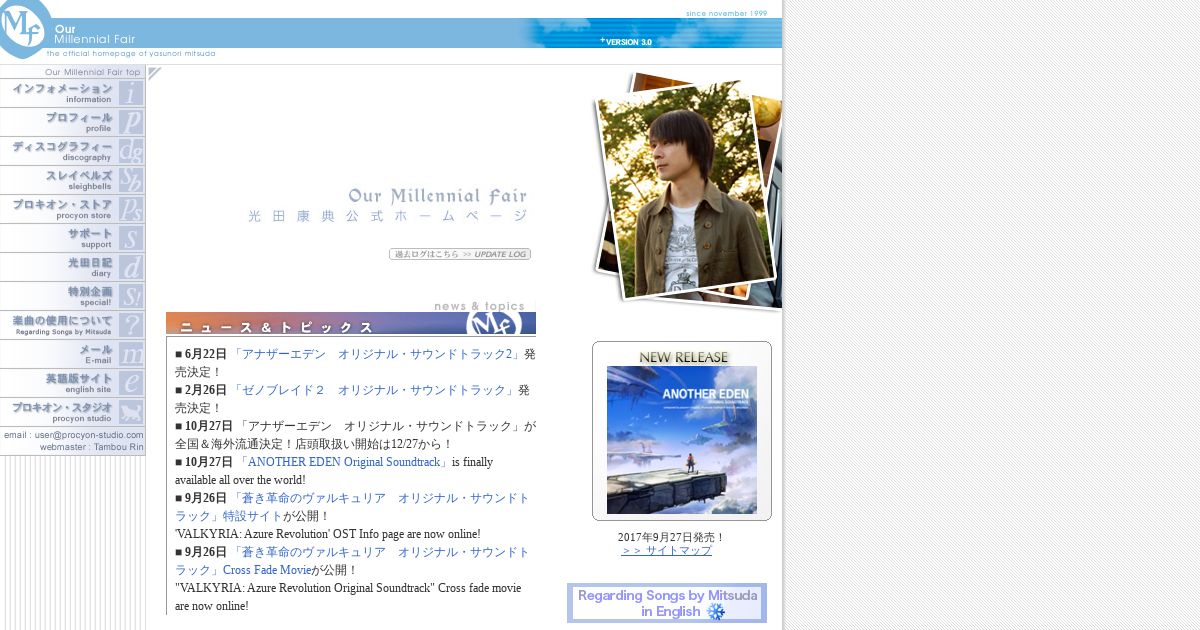Image resolution: width=1200 pixels, height=630 pixels.
Task: Click the 2017年9月27日発売！ text
Action: [x=671, y=537]
